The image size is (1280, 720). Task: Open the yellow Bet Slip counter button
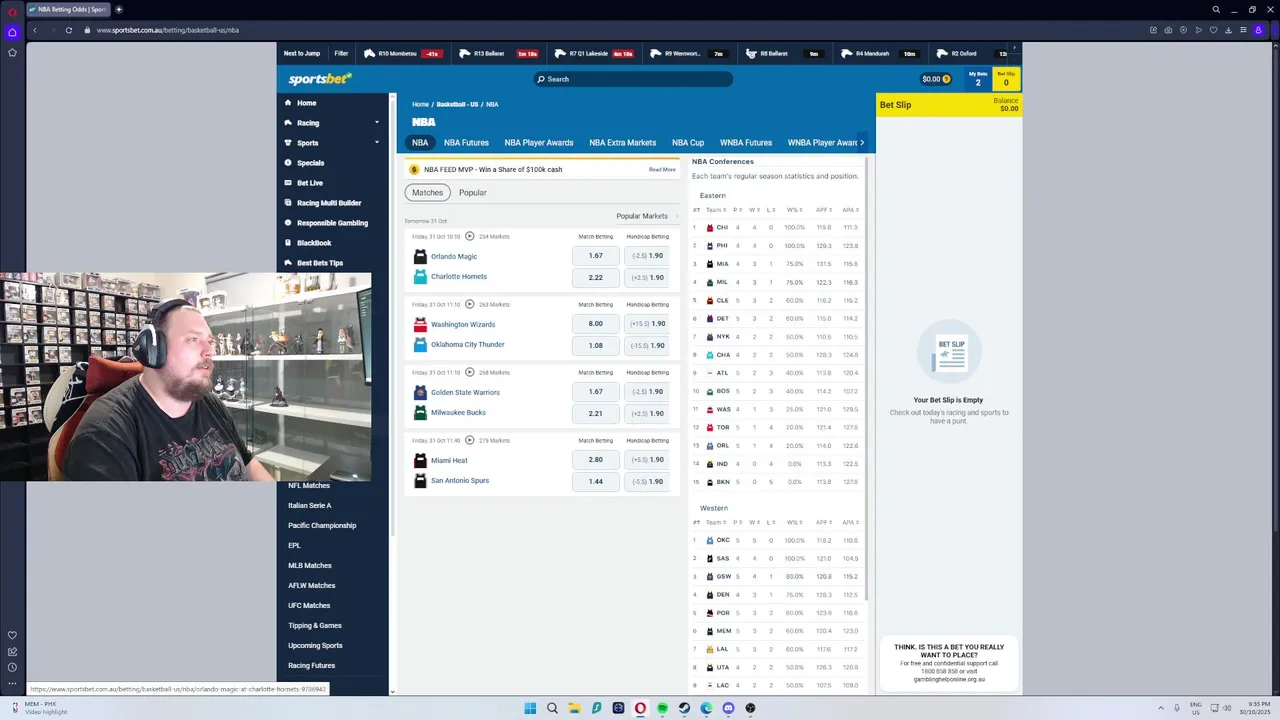[1006, 79]
